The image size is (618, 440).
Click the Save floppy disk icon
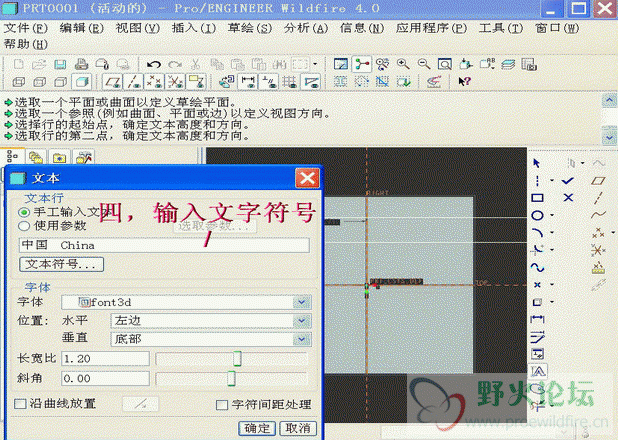point(60,64)
